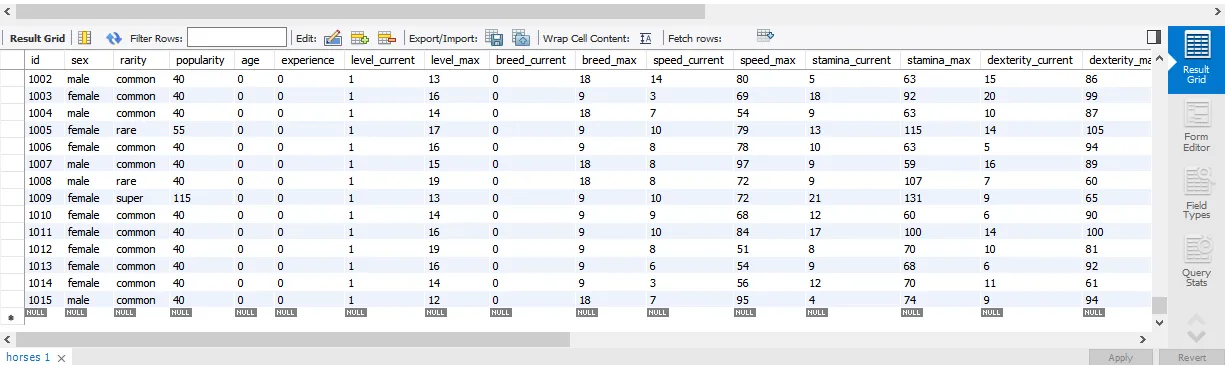This screenshot has height=365, width=1225.
Task: Click the stamina_max column header
Action: [939, 60]
